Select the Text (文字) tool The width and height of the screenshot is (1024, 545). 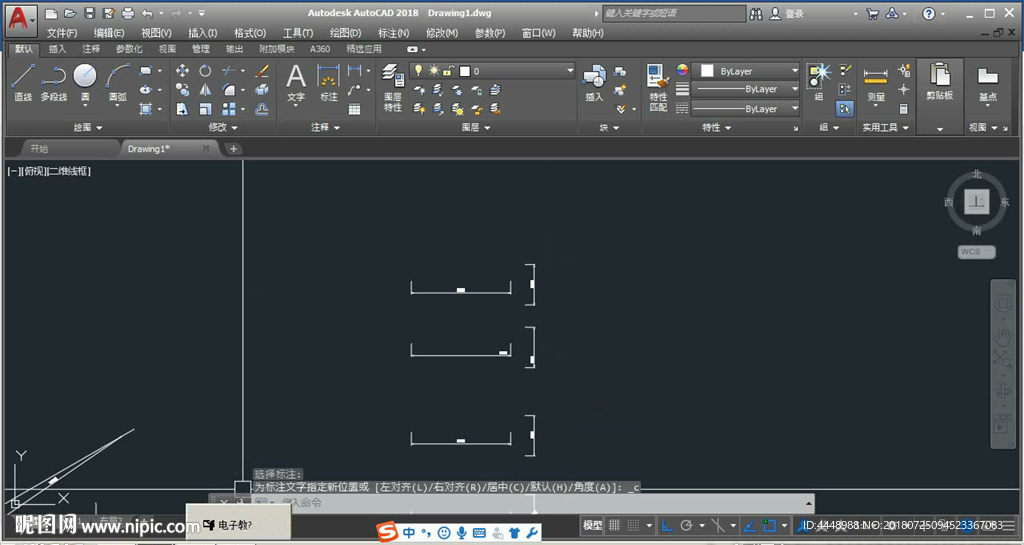tap(296, 83)
